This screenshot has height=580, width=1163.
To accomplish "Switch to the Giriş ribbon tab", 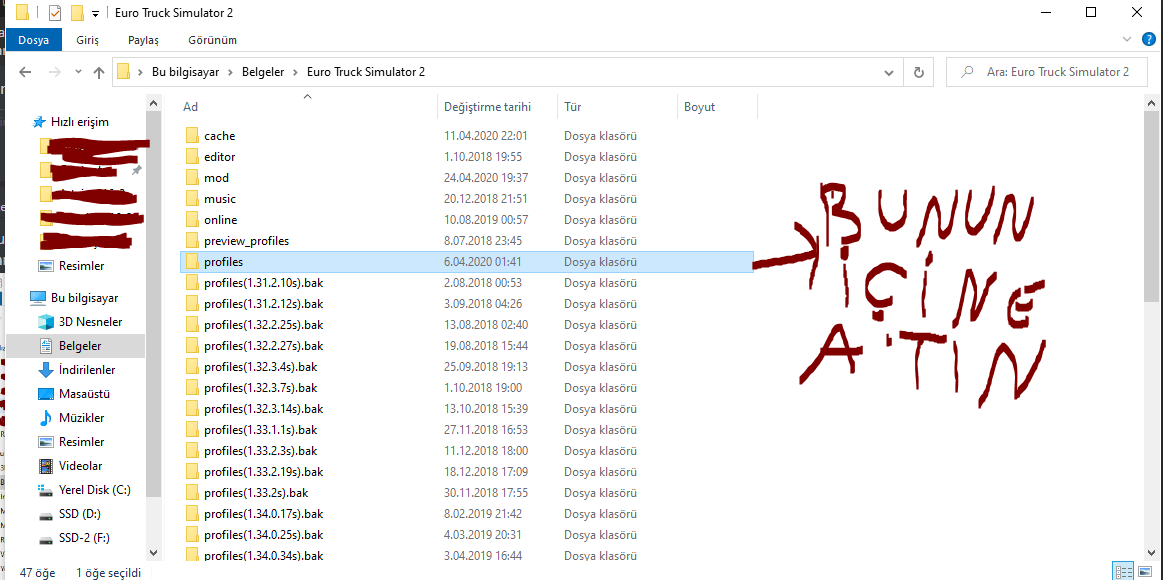I will pos(87,39).
